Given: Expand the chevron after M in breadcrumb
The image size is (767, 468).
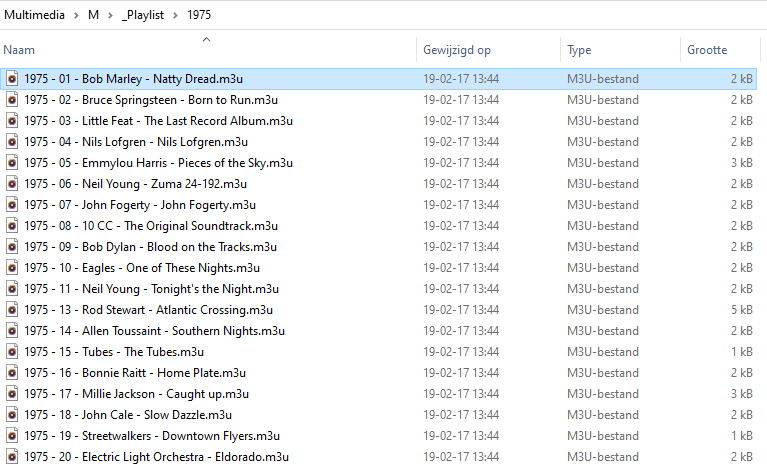Looking at the screenshot, I should click(x=111, y=16).
